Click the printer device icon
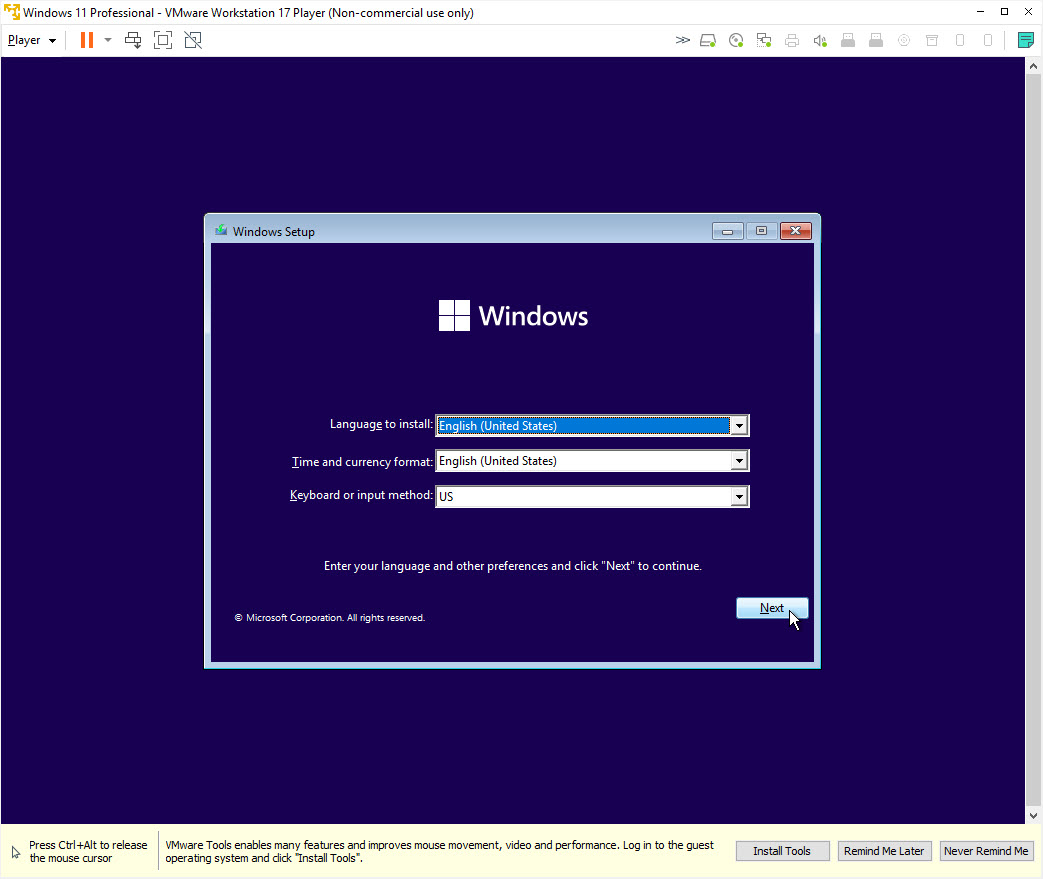 click(791, 40)
